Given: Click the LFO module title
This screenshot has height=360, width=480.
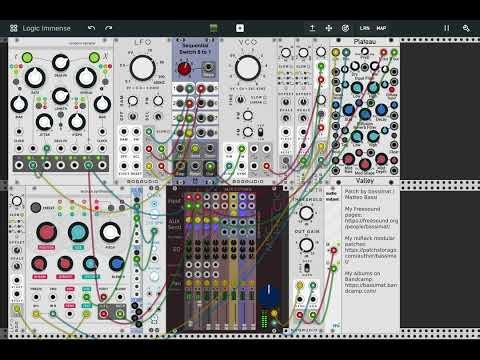Looking at the screenshot, I should (143, 42).
